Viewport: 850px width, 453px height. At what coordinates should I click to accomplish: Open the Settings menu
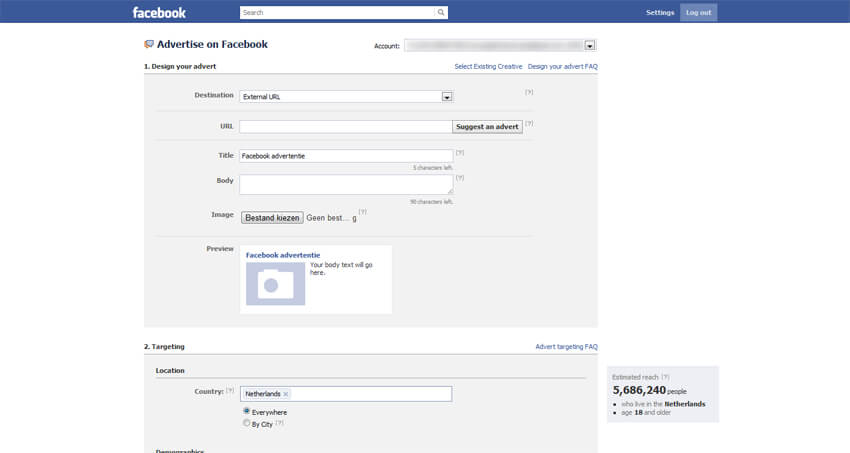pyautogui.click(x=660, y=12)
